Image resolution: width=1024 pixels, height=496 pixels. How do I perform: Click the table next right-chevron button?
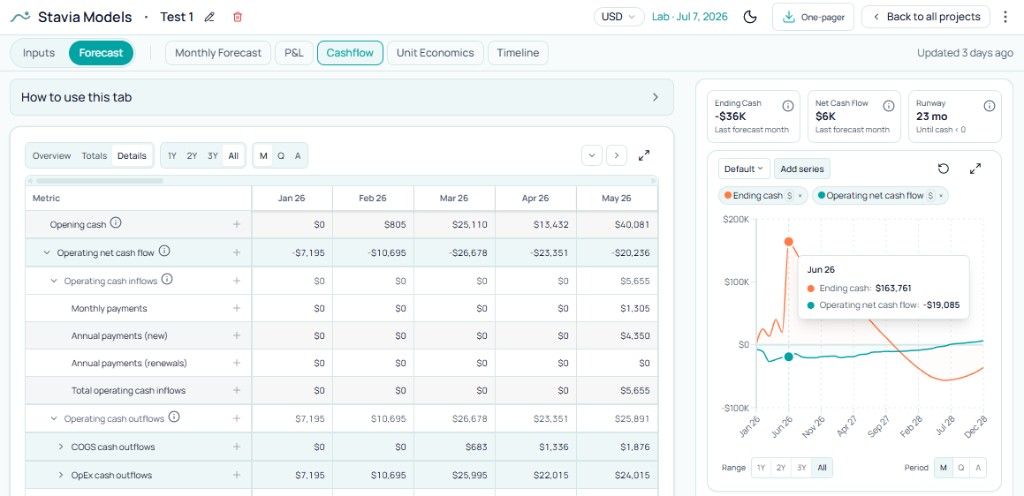click(616, 155)
